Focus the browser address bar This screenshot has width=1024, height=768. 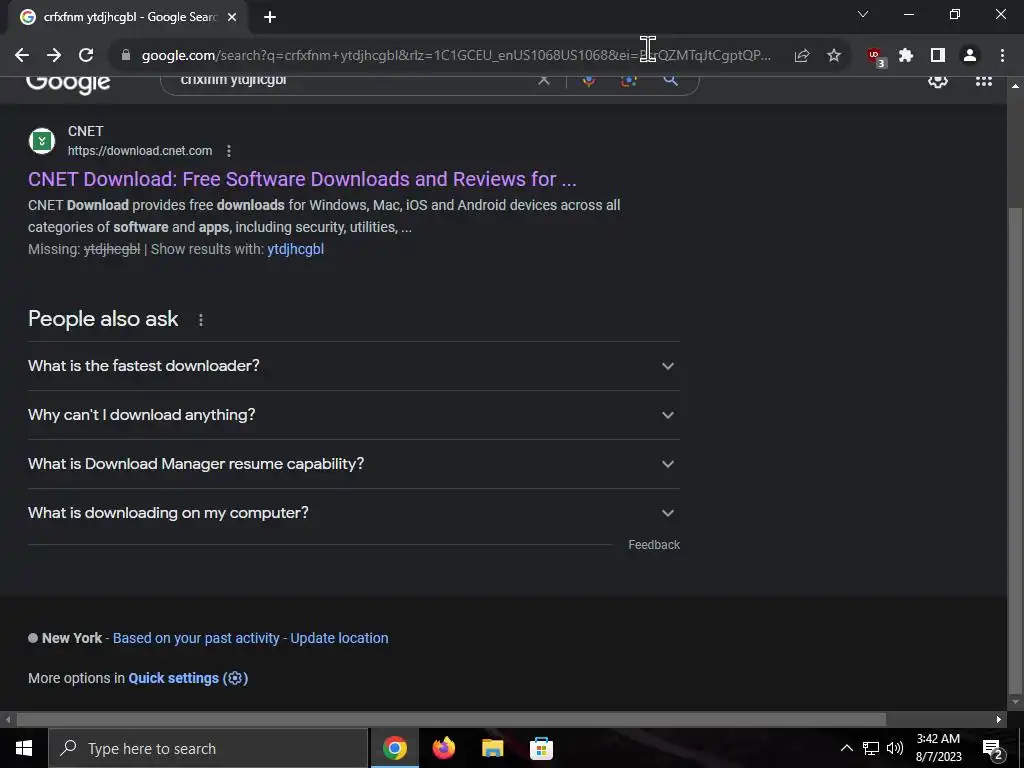(456, 56)
